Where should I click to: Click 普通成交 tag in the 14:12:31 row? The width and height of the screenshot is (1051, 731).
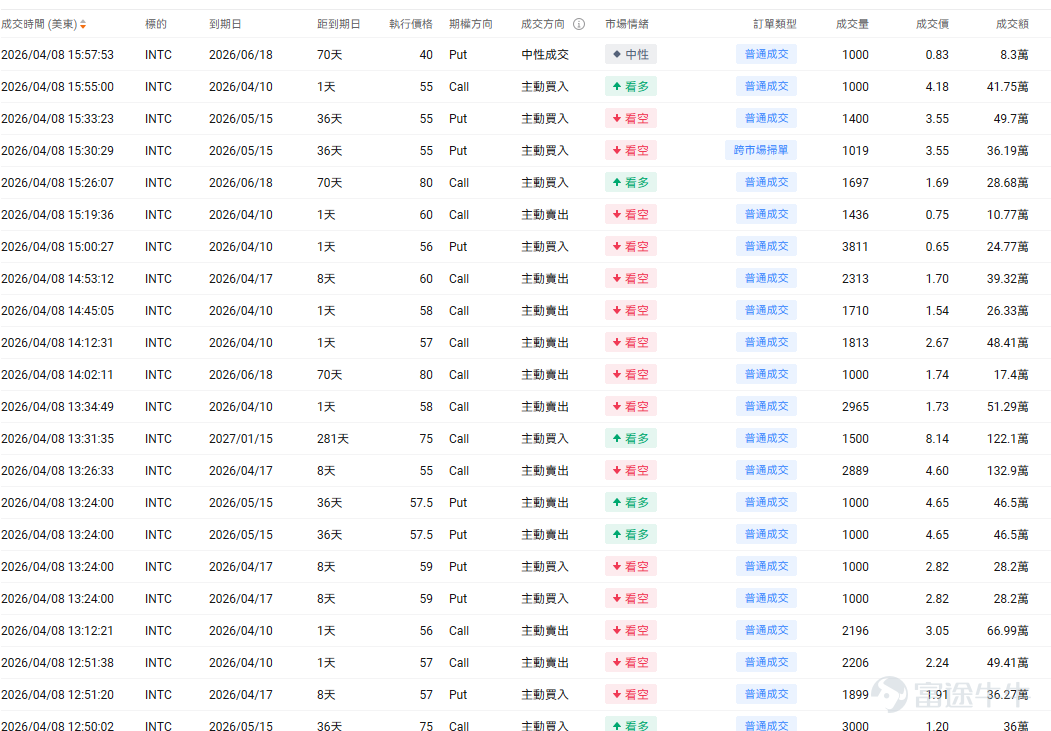(766, 342)
